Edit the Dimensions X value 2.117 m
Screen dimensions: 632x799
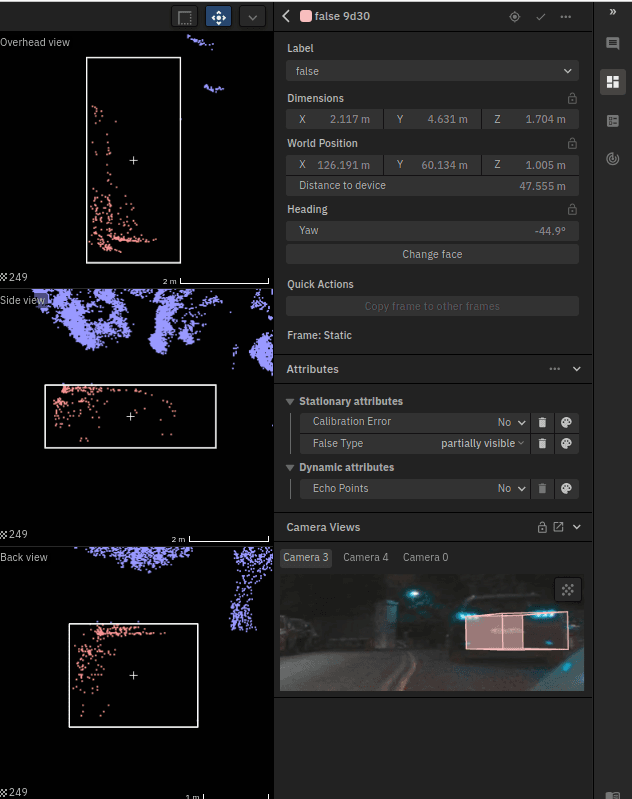click(x=334, y=119)
